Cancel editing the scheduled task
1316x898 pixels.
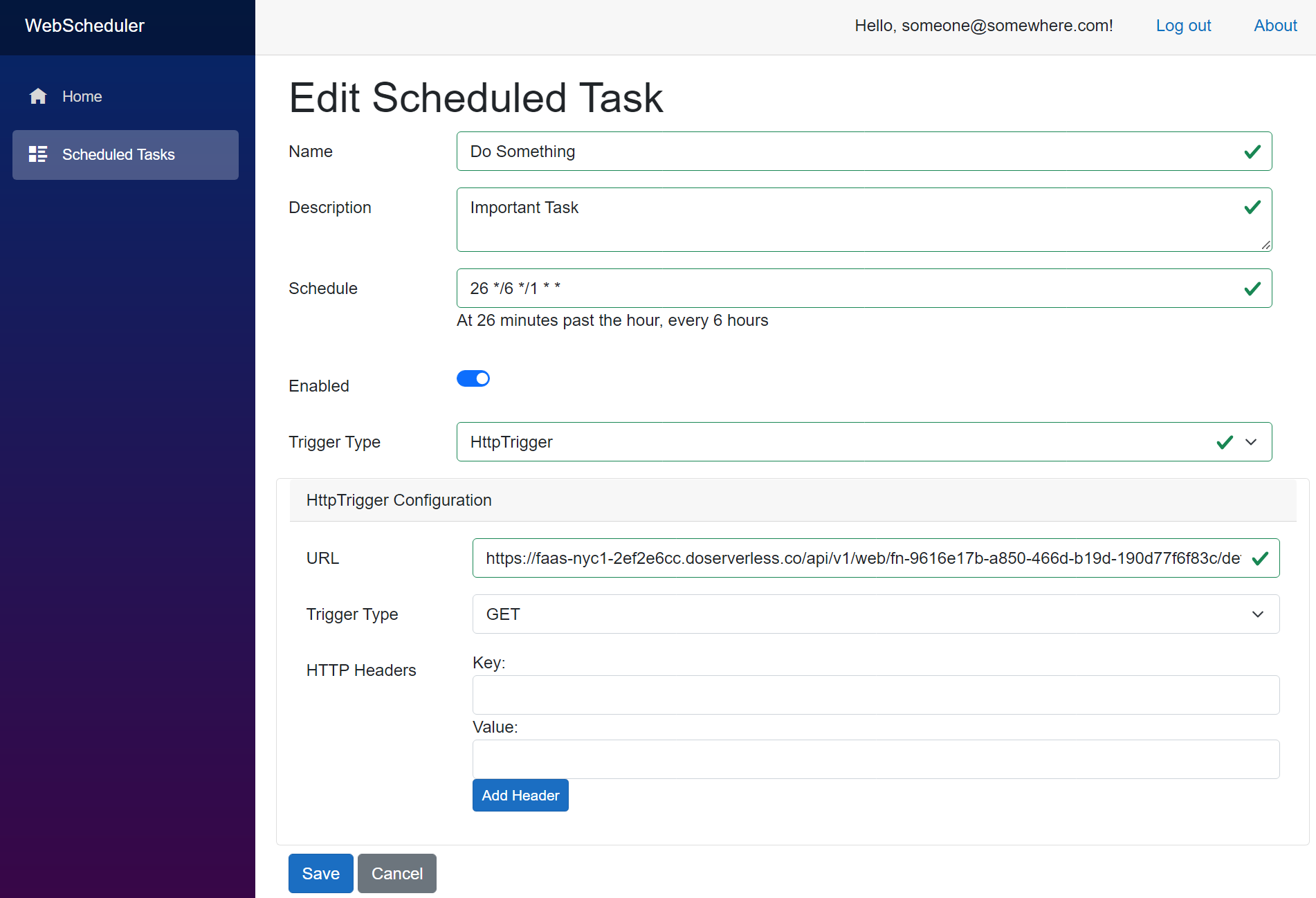(x=396, y=873)
